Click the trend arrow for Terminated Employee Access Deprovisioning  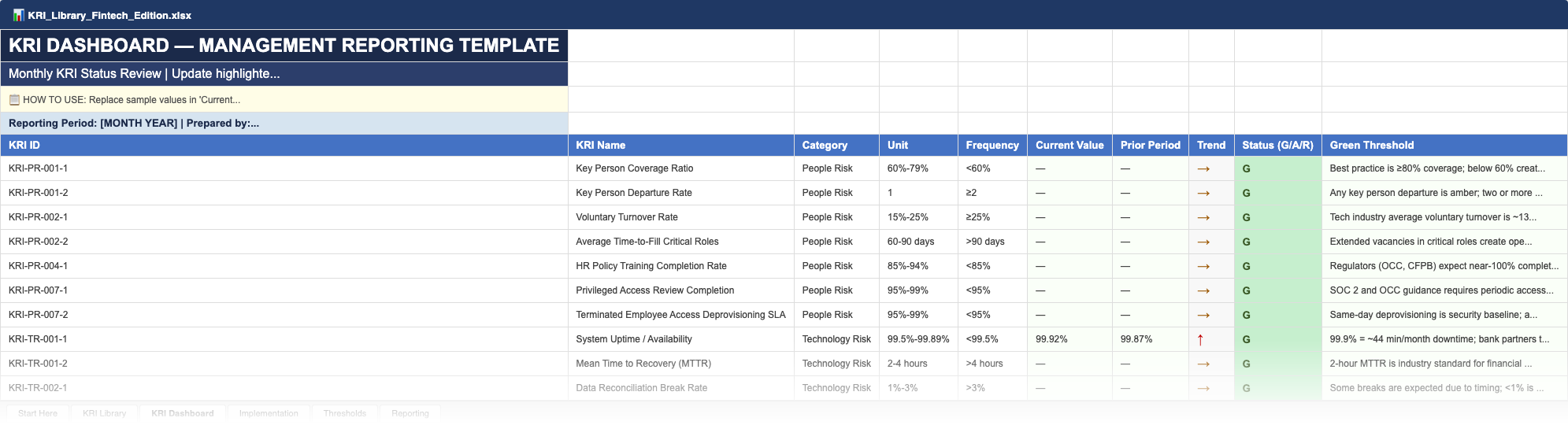[1203, 315]
